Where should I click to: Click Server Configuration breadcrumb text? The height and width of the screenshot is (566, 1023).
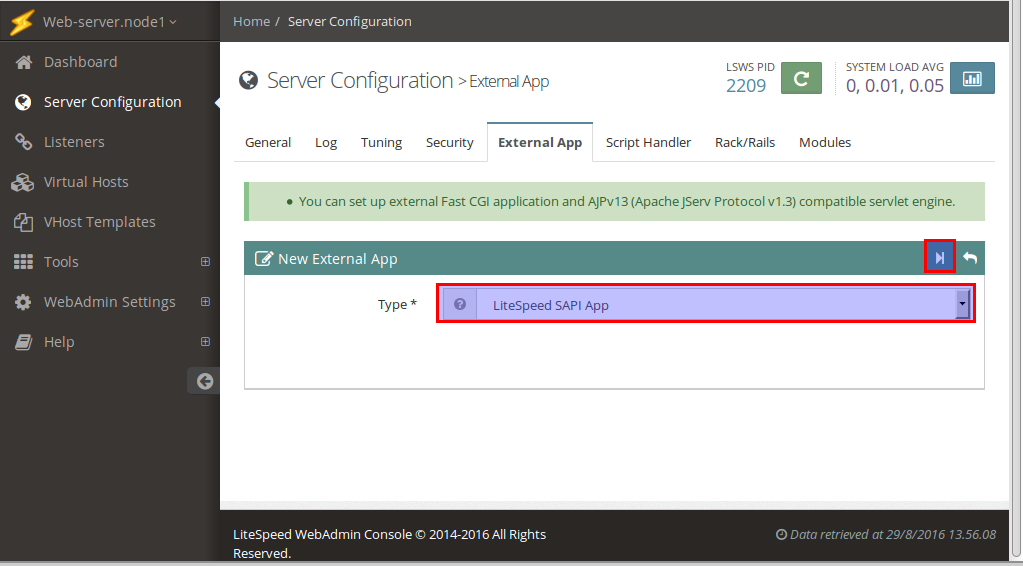[x=350, y=22]
